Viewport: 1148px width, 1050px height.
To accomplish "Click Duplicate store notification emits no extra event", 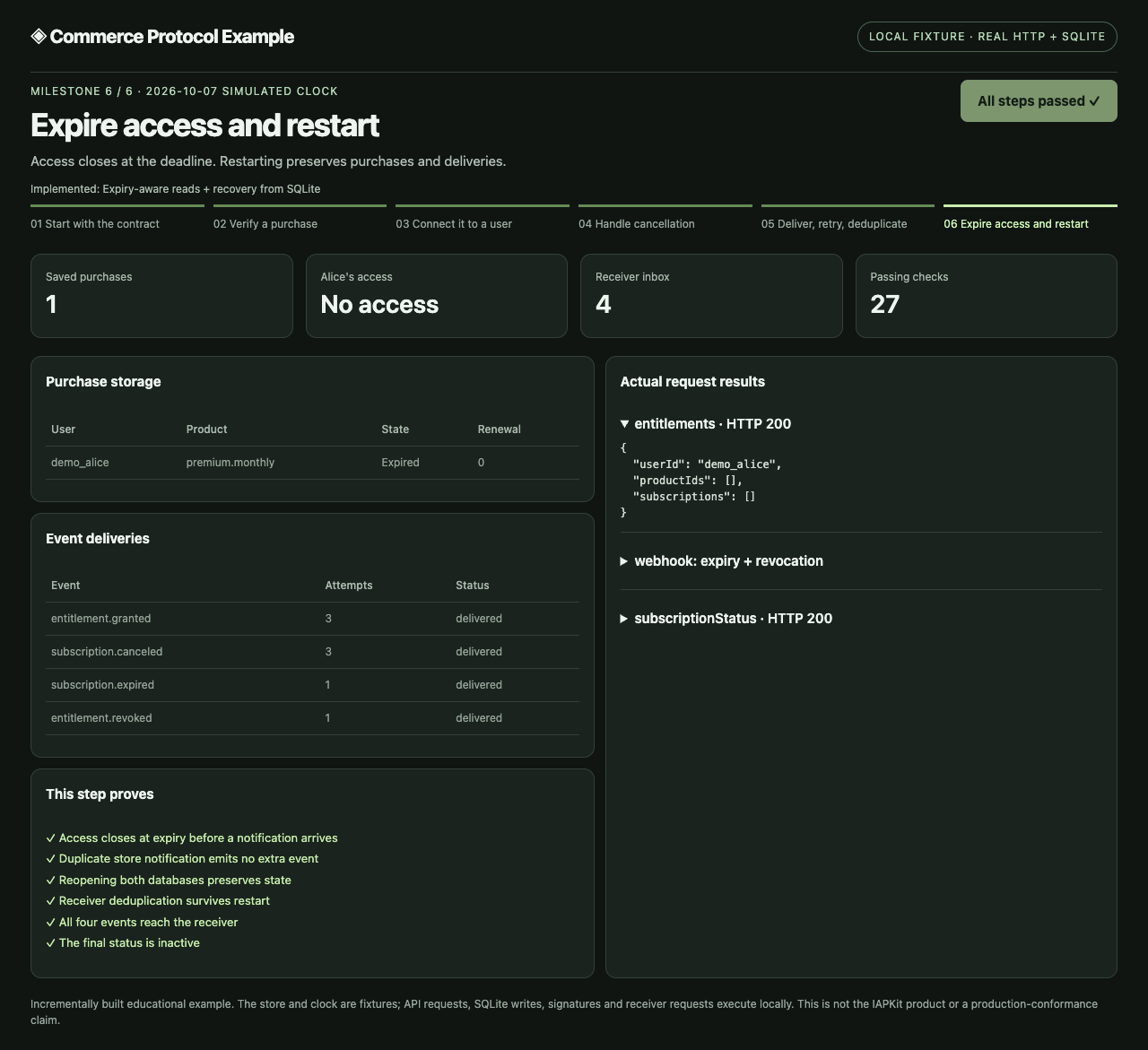I will (182, 858).
